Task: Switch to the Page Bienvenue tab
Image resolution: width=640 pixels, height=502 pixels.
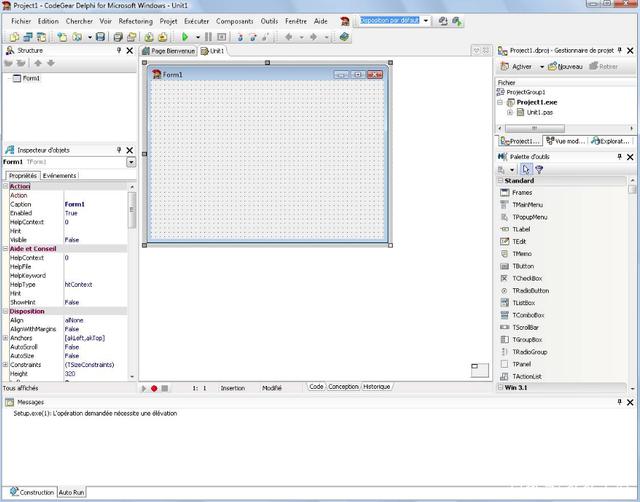Action: point(169,51)
